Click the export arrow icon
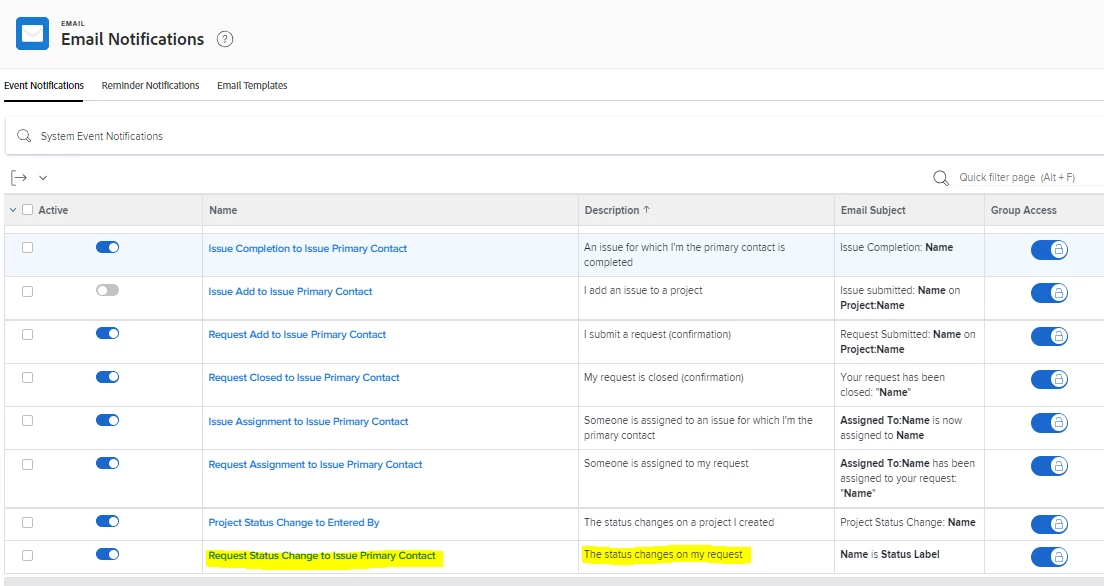Screen dimensions: 1104x586 click(19, 177)
